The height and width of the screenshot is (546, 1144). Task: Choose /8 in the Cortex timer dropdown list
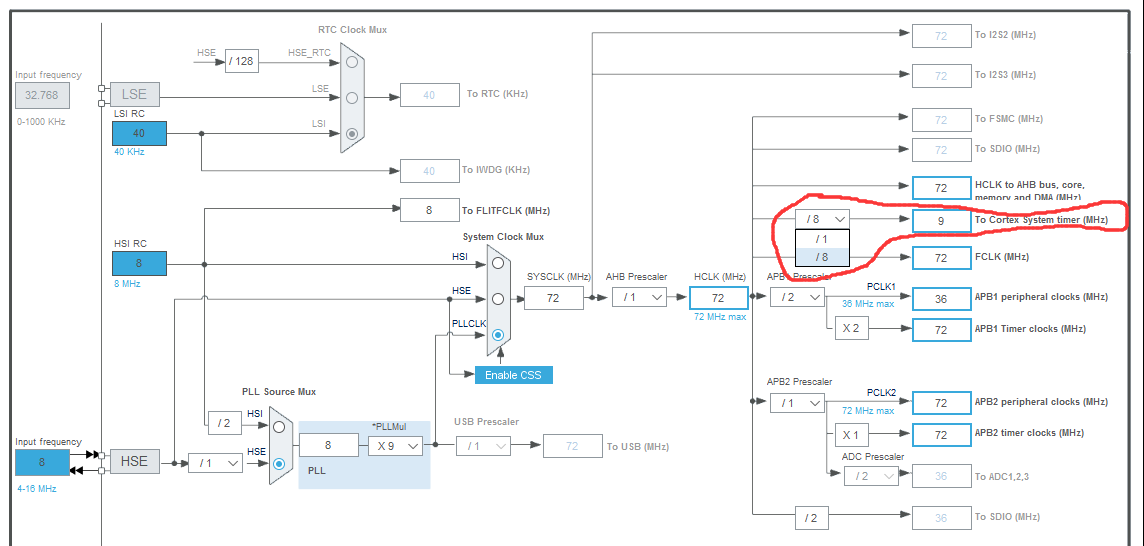(x=822, y=257)
